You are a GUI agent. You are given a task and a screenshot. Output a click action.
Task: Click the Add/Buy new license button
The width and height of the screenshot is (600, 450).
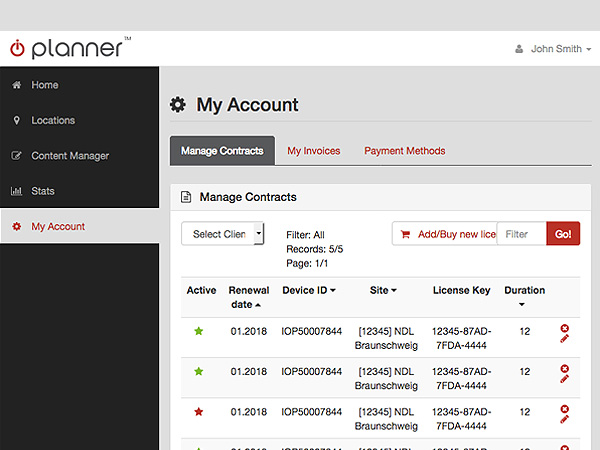(x=445, y=234)
